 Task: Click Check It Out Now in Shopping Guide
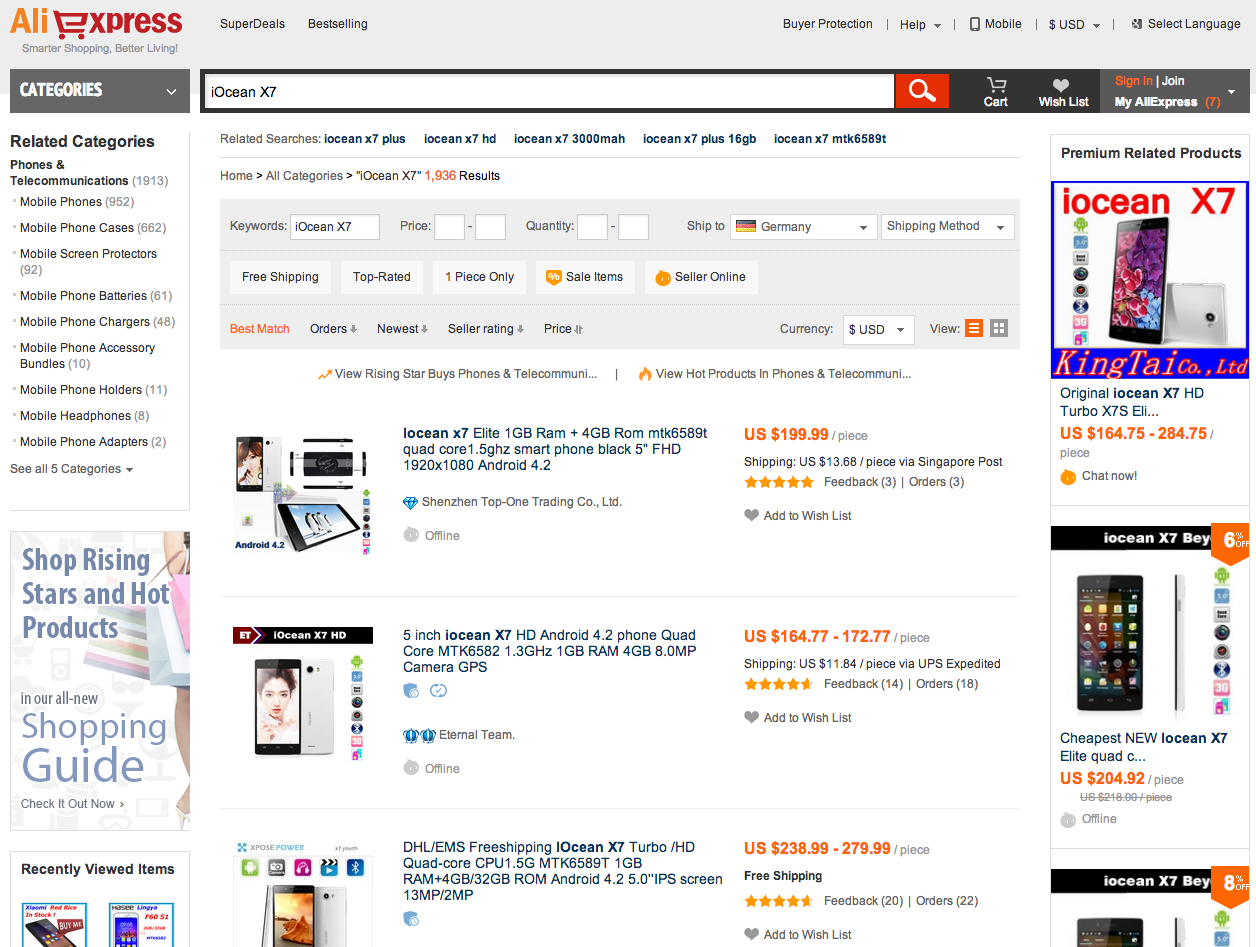pyautogui.click(x=72, y=804)
